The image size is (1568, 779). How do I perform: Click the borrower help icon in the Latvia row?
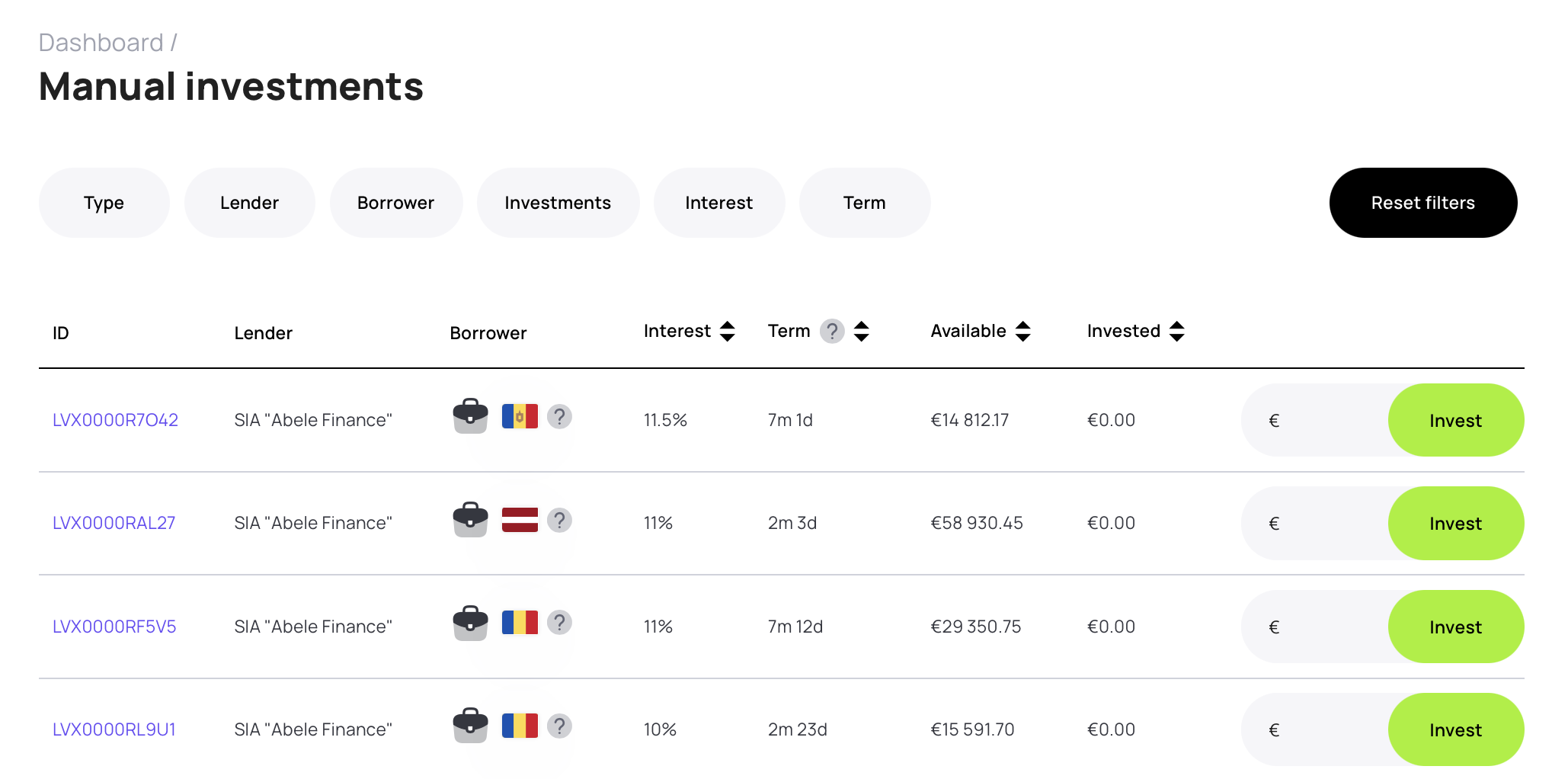(x=559, y=520)
